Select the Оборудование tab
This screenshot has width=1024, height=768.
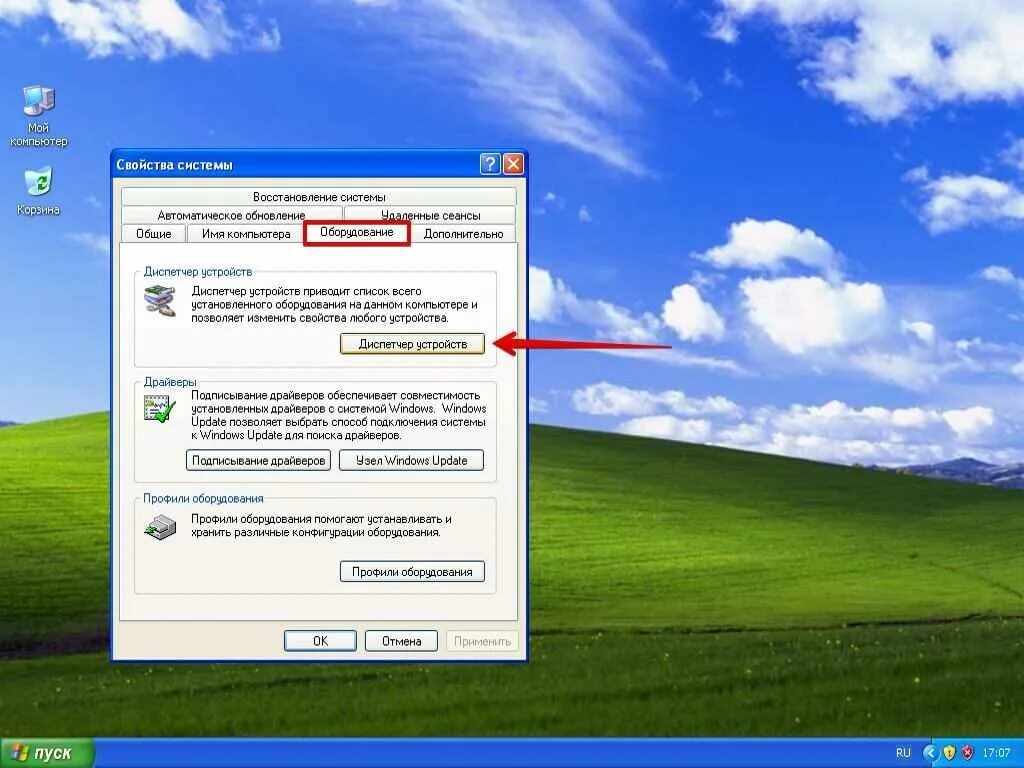point(357,232)
